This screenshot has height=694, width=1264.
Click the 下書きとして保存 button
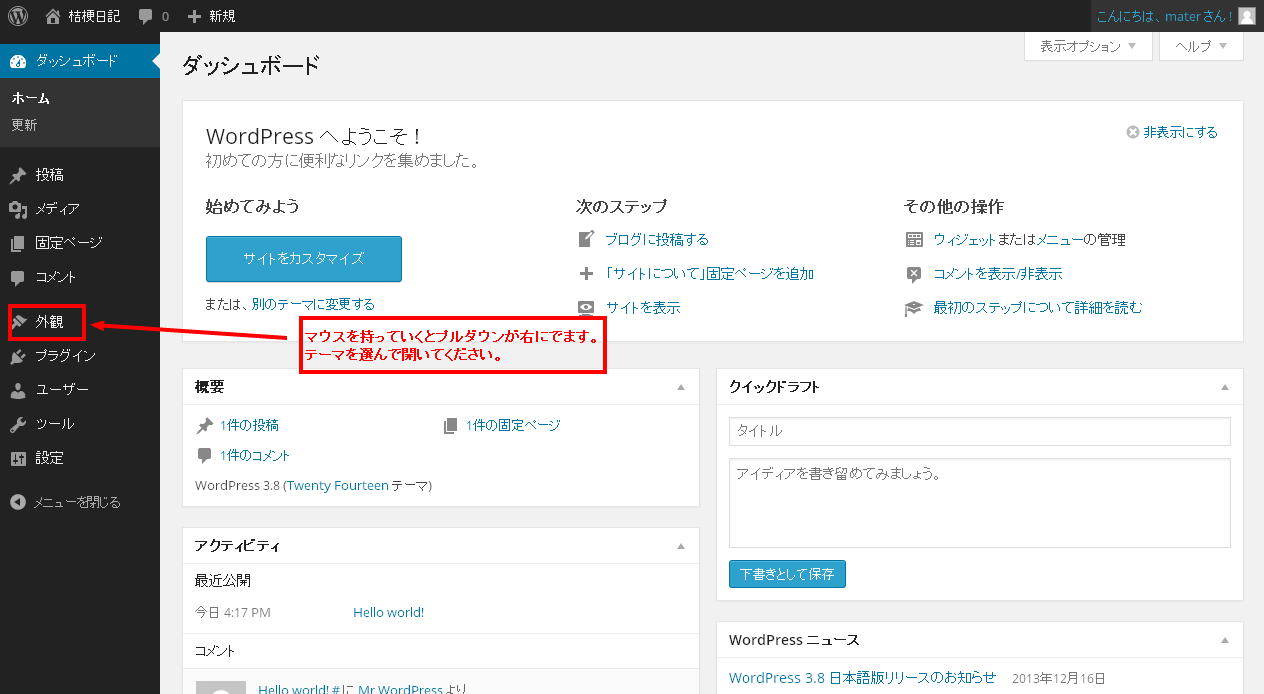pos(787,574)
